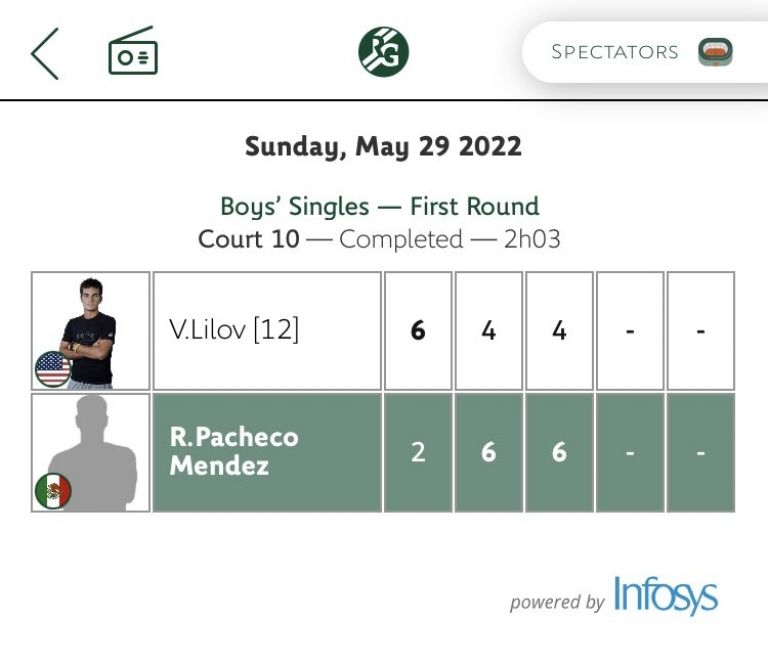Select the V.Lilov [12] name cell
The width and height of the screenshot is (768, 664).
point(267,331)
